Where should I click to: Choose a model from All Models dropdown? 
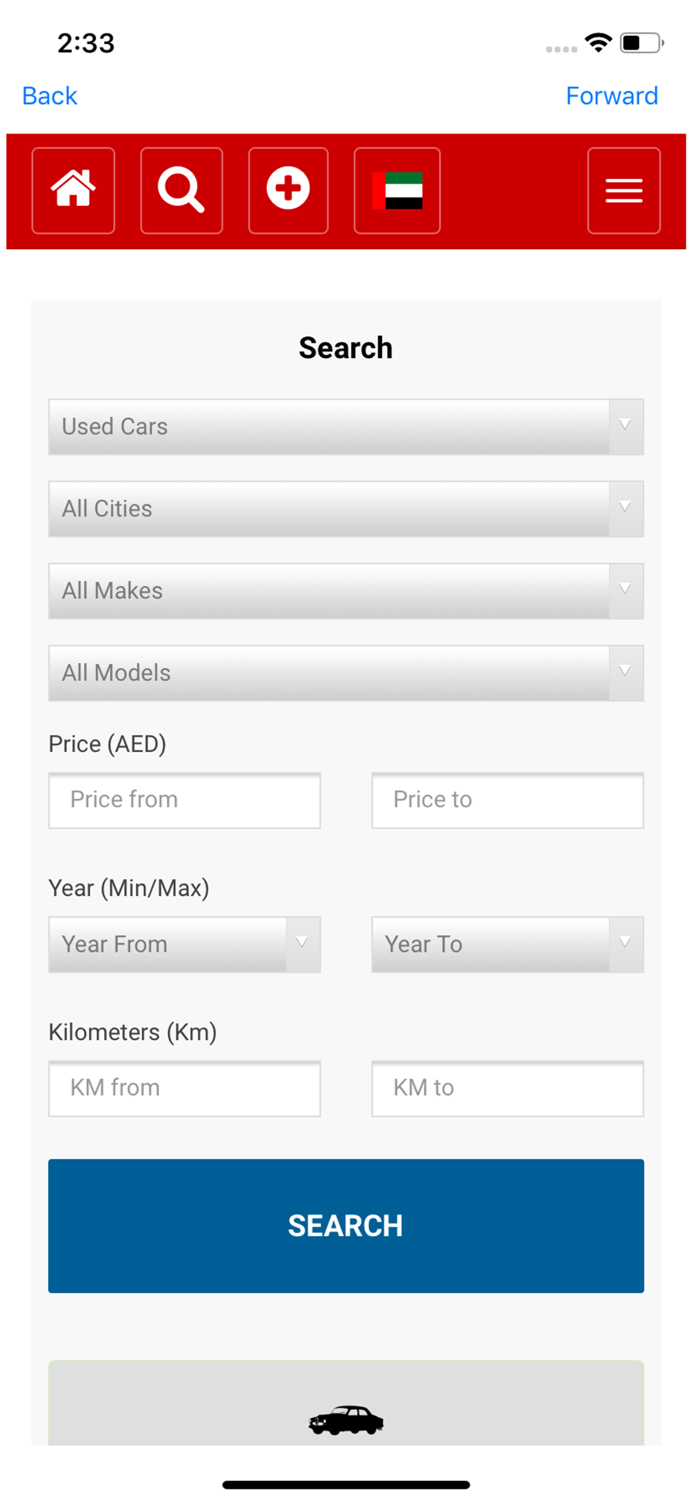(x=346, y=672)
